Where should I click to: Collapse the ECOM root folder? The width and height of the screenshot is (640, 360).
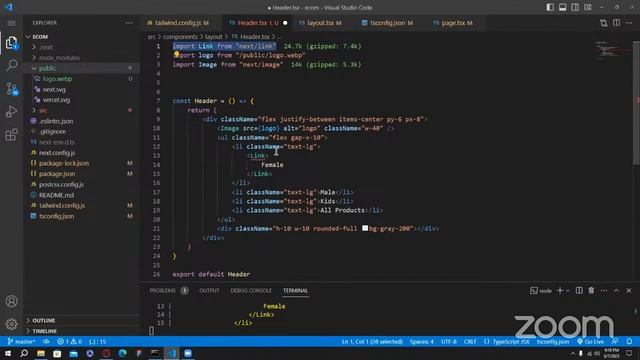coord(40,37)
